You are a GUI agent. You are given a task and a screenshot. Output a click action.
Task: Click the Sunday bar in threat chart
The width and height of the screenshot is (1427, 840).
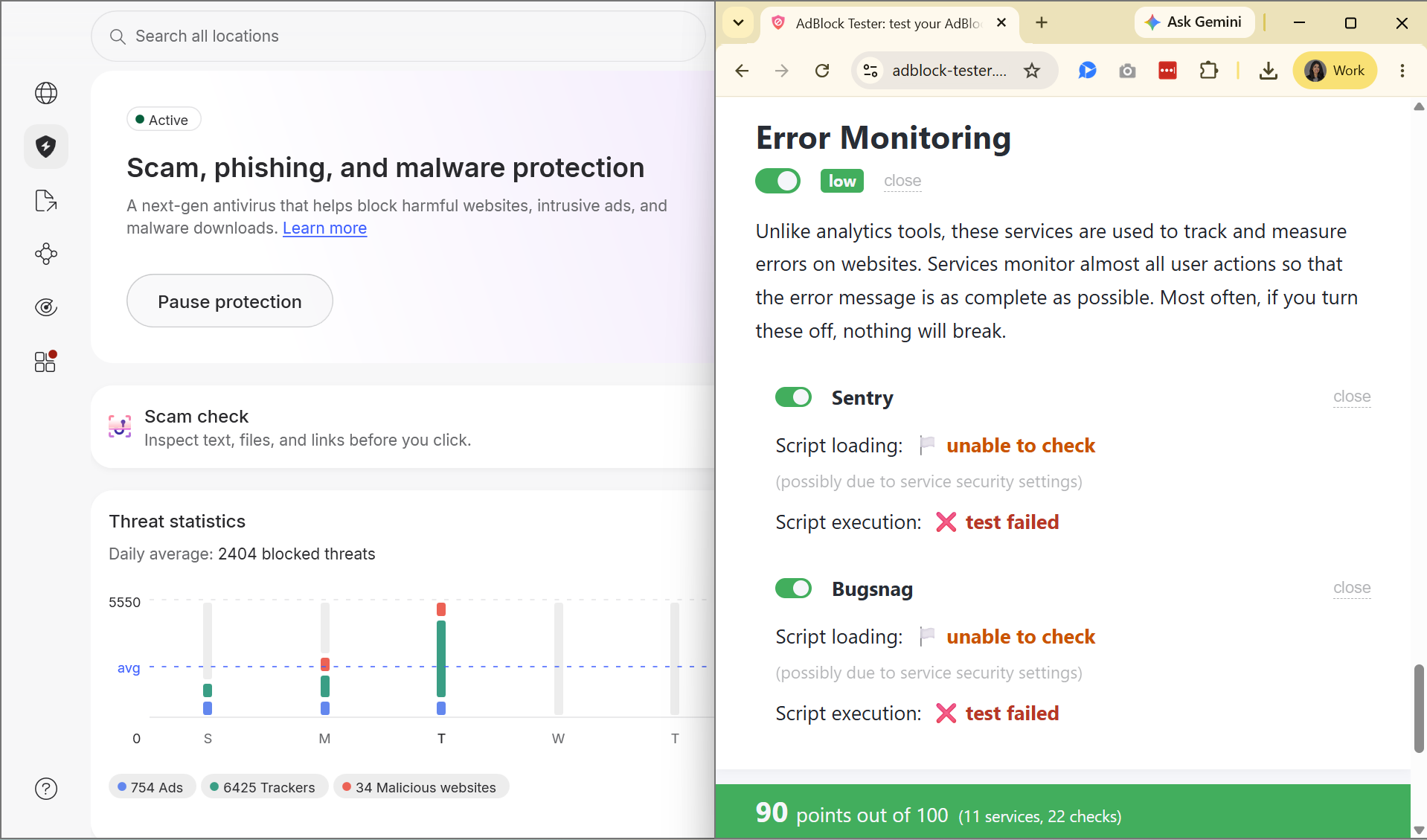point(208,658)
